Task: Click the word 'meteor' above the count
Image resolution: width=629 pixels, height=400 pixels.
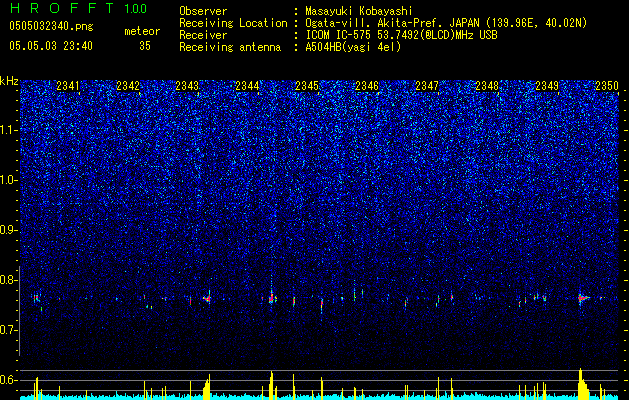Action: [142, 31]
